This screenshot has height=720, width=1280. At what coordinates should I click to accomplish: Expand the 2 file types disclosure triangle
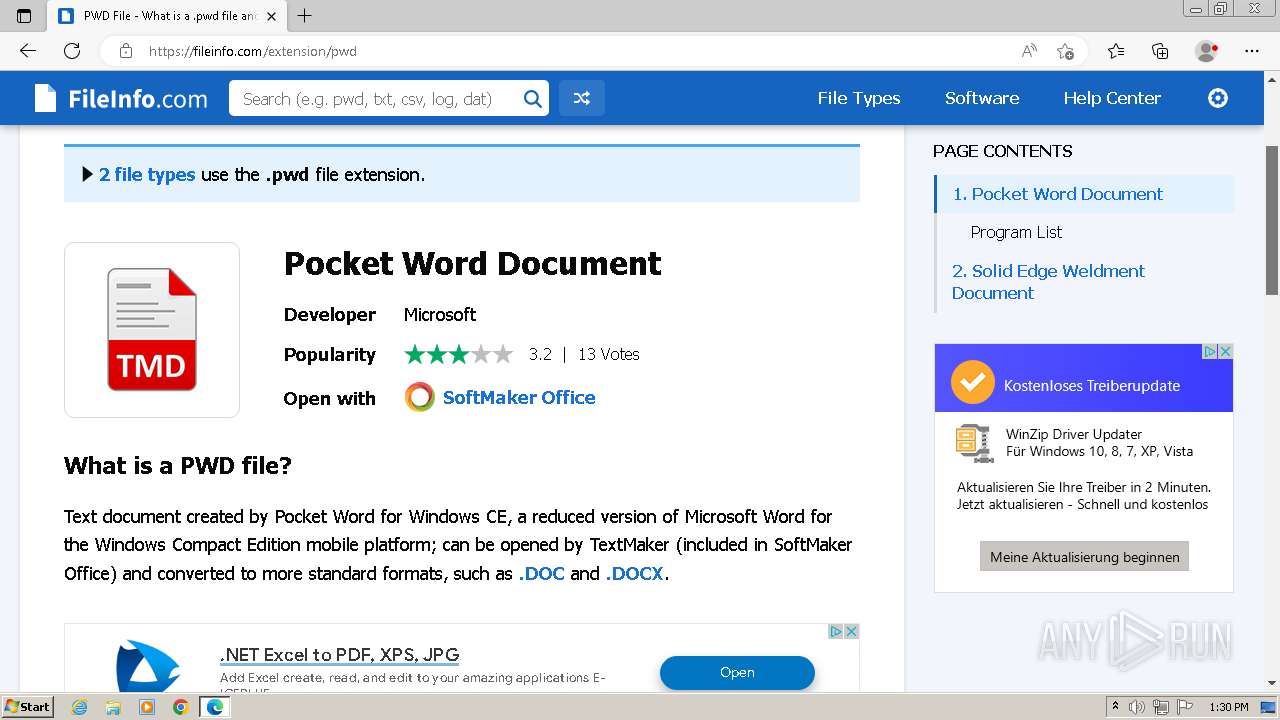point(87,174)
